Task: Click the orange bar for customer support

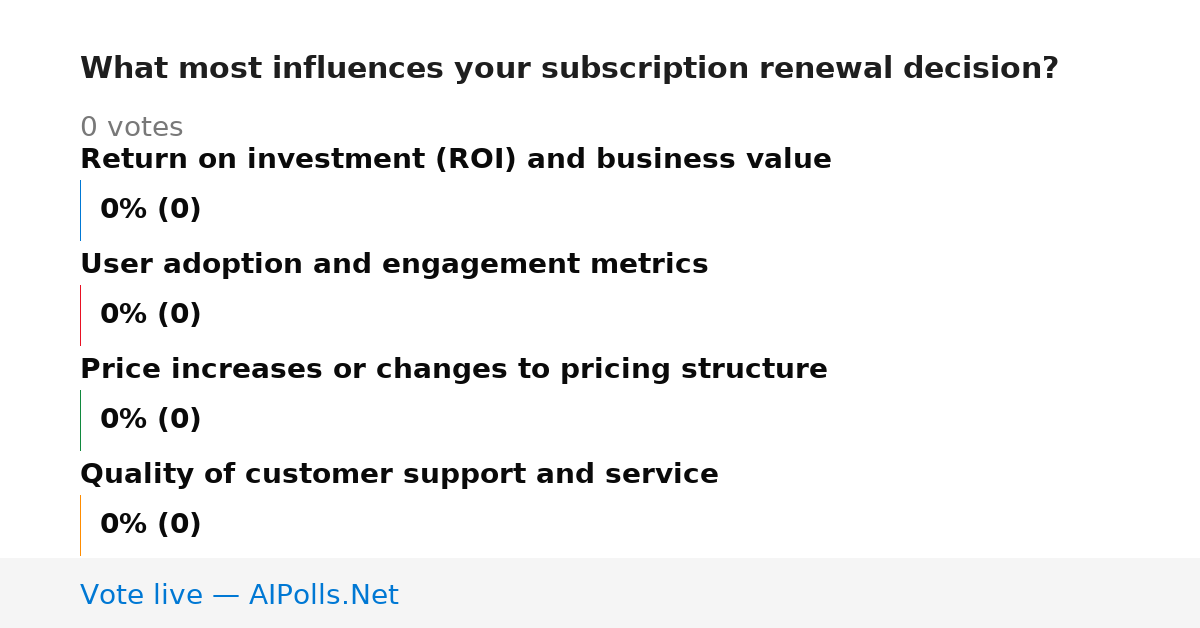Action: click(80, 525)
